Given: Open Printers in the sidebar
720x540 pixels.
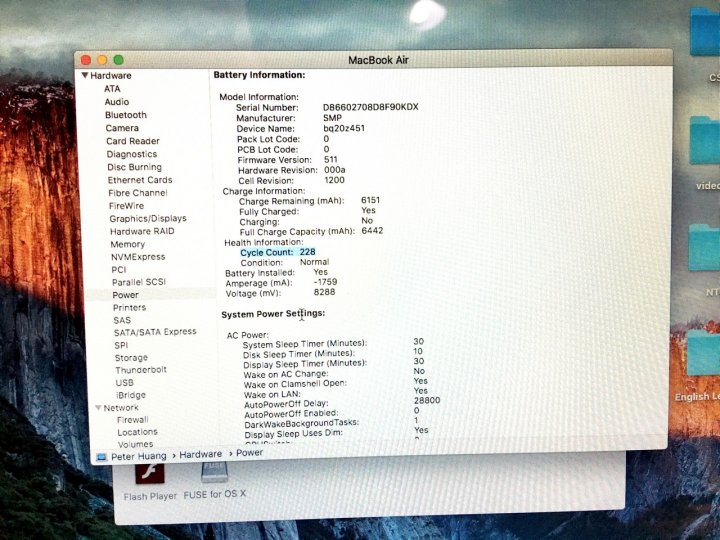Looking at the screenshot, I should click(x=129, y=308).
